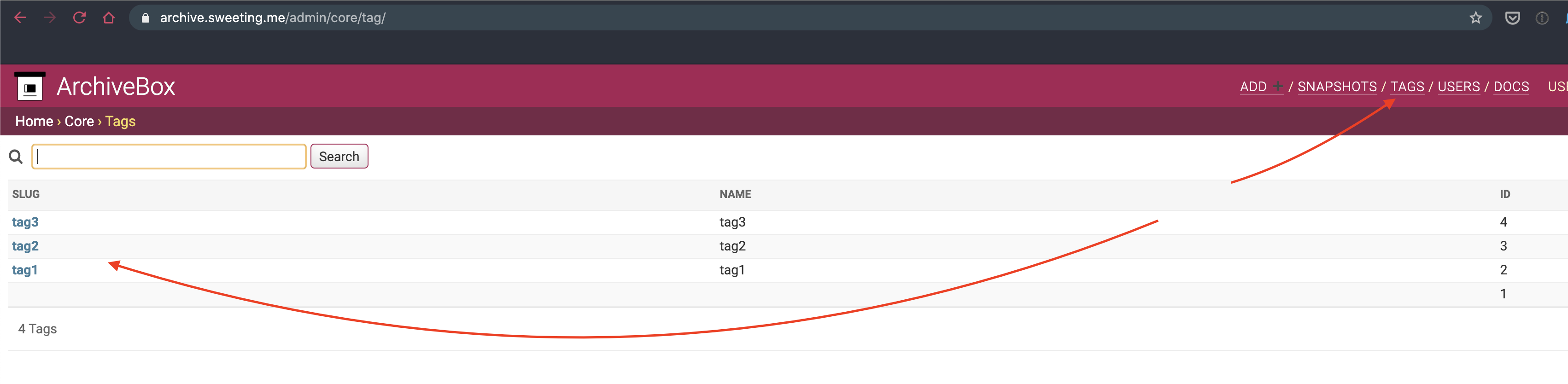The height and width of the screenshot is (384, 1568).
Task: Open the TAGS header link
Action: tap(1407, 87)
